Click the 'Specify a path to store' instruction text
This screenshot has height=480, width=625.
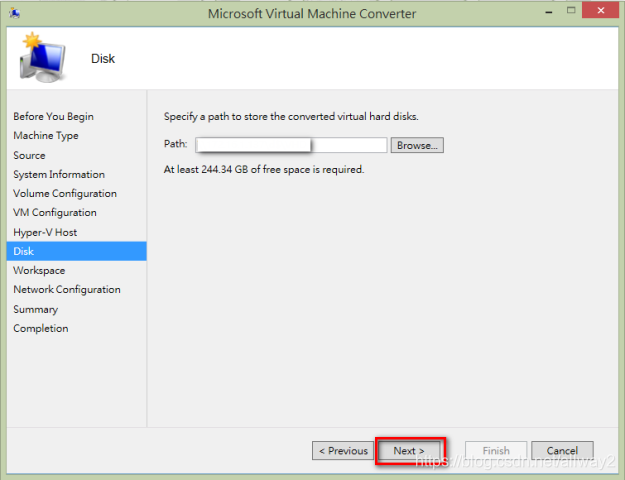[291, 116]
